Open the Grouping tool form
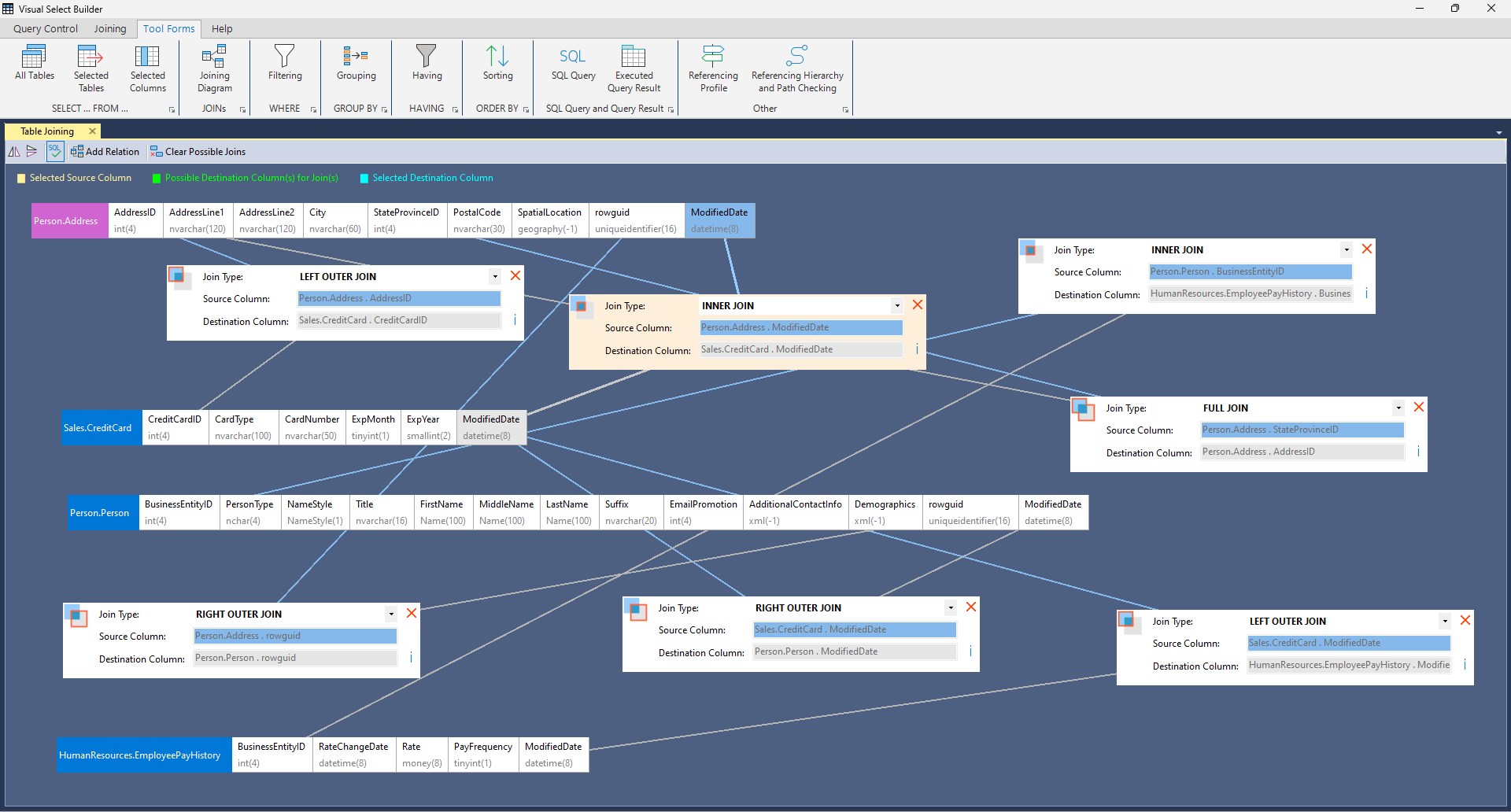Screen dimensions: 1511x812 (x=356, y=64)
